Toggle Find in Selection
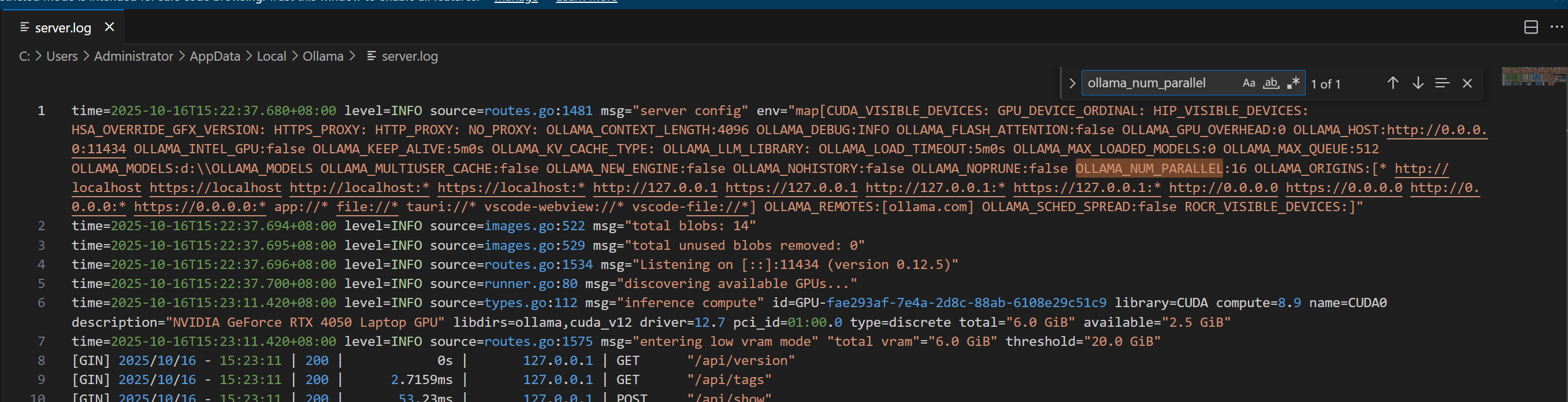The width and height of the screenshot is (1568, 402). click(x=1442, y=83)
